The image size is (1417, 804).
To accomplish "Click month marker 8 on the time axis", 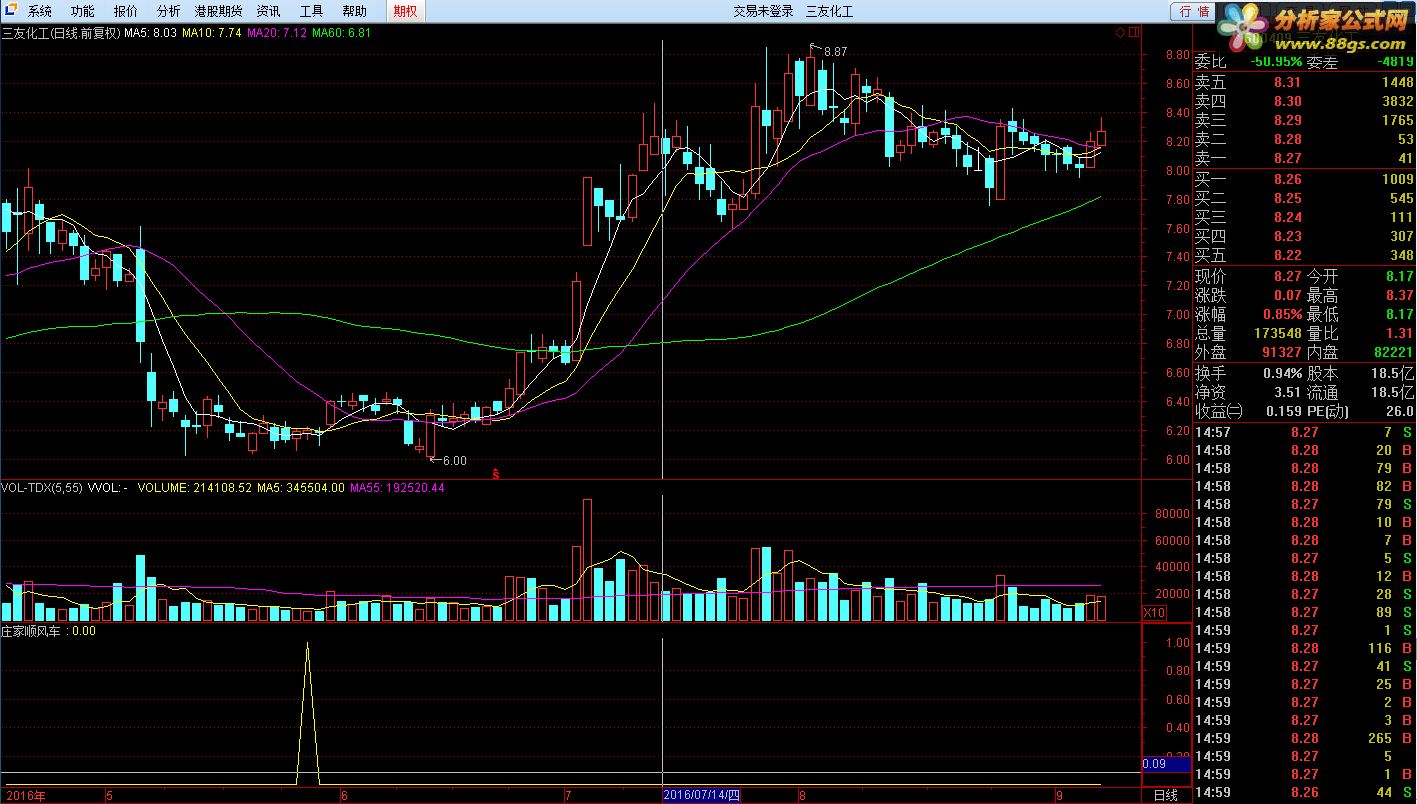I will [802, 796].
